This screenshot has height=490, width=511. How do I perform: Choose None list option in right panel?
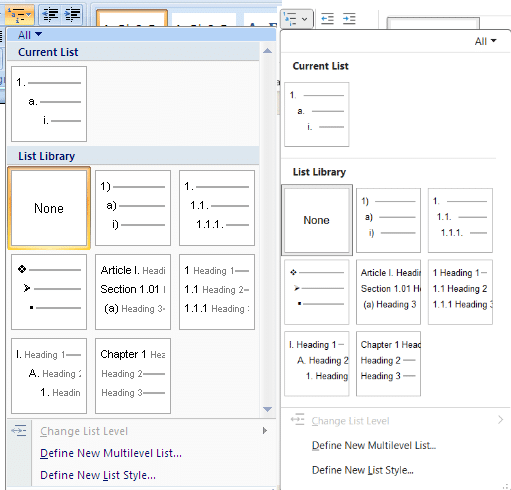click(317, 220)
